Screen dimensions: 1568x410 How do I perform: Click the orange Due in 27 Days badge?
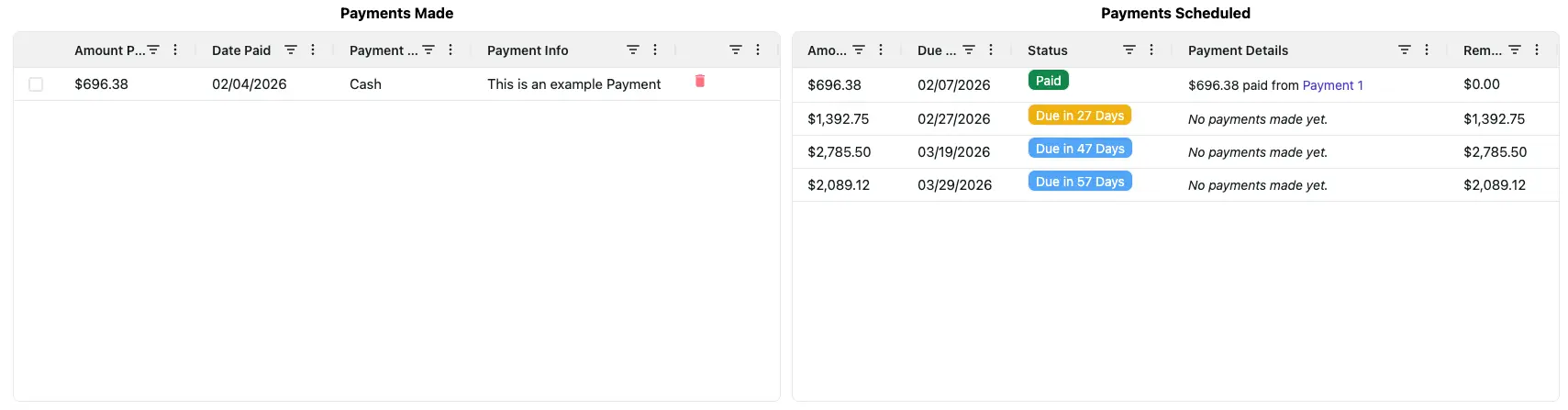1080,116
